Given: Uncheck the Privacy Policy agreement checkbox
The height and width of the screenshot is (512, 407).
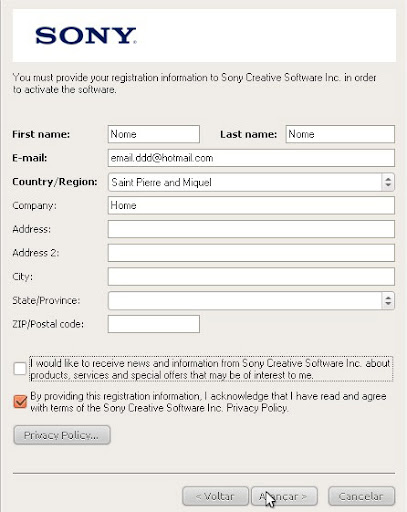Looking at the screenshot, I should click(x=20, y=402).
